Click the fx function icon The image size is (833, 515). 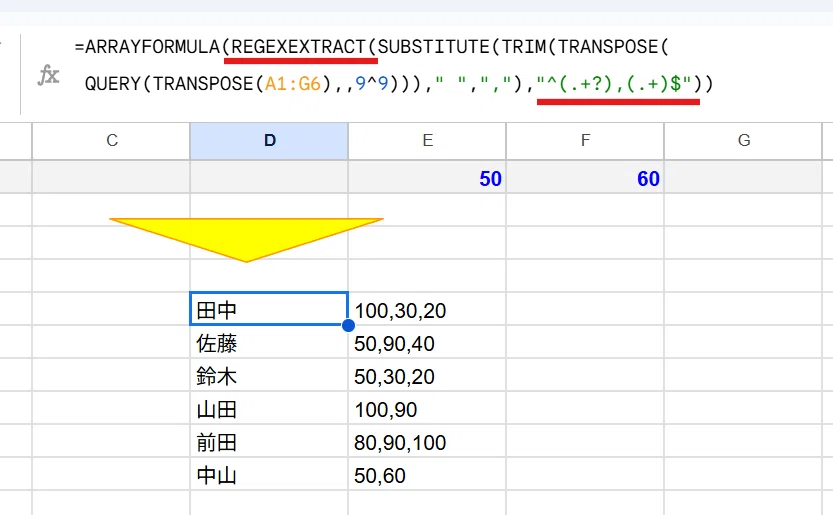(x=48, y=75)
